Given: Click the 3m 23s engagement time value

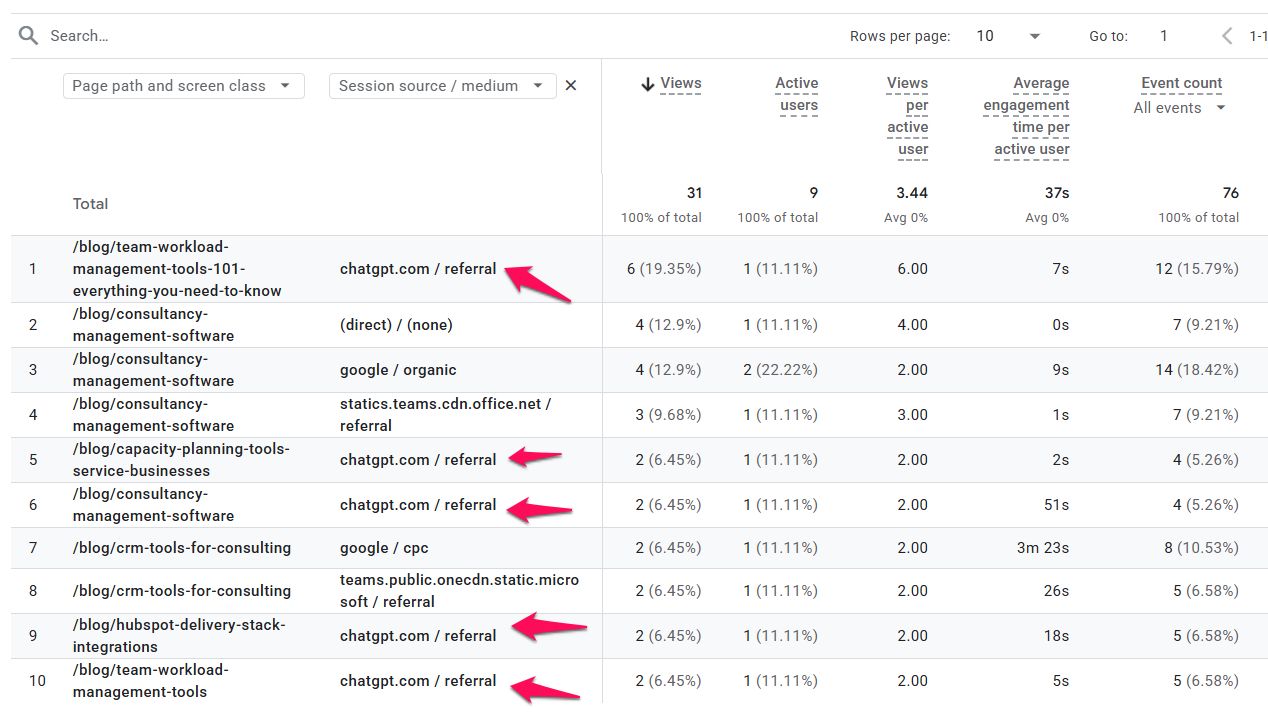Looking at the screenshot, I should pyautogui.click(x=1042, y=548).
